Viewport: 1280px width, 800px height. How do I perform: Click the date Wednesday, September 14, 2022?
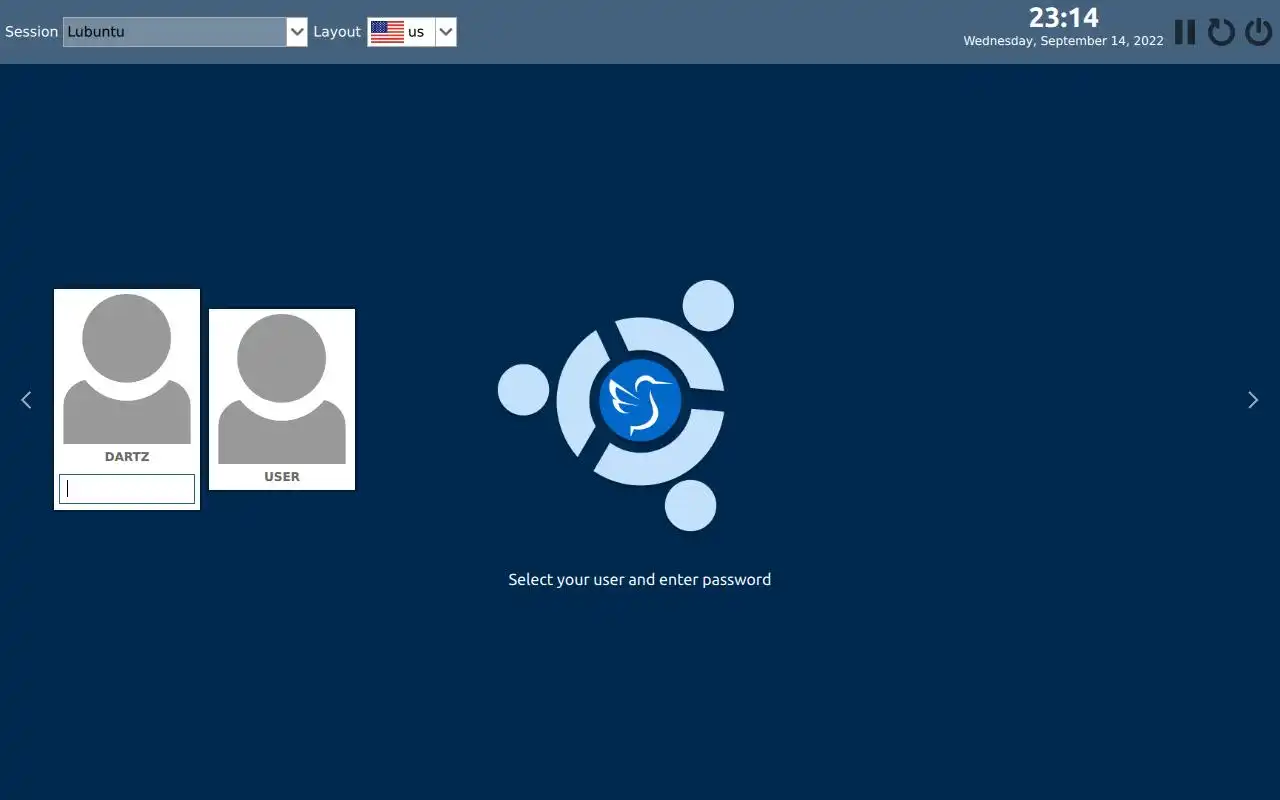coord(1063,41)
